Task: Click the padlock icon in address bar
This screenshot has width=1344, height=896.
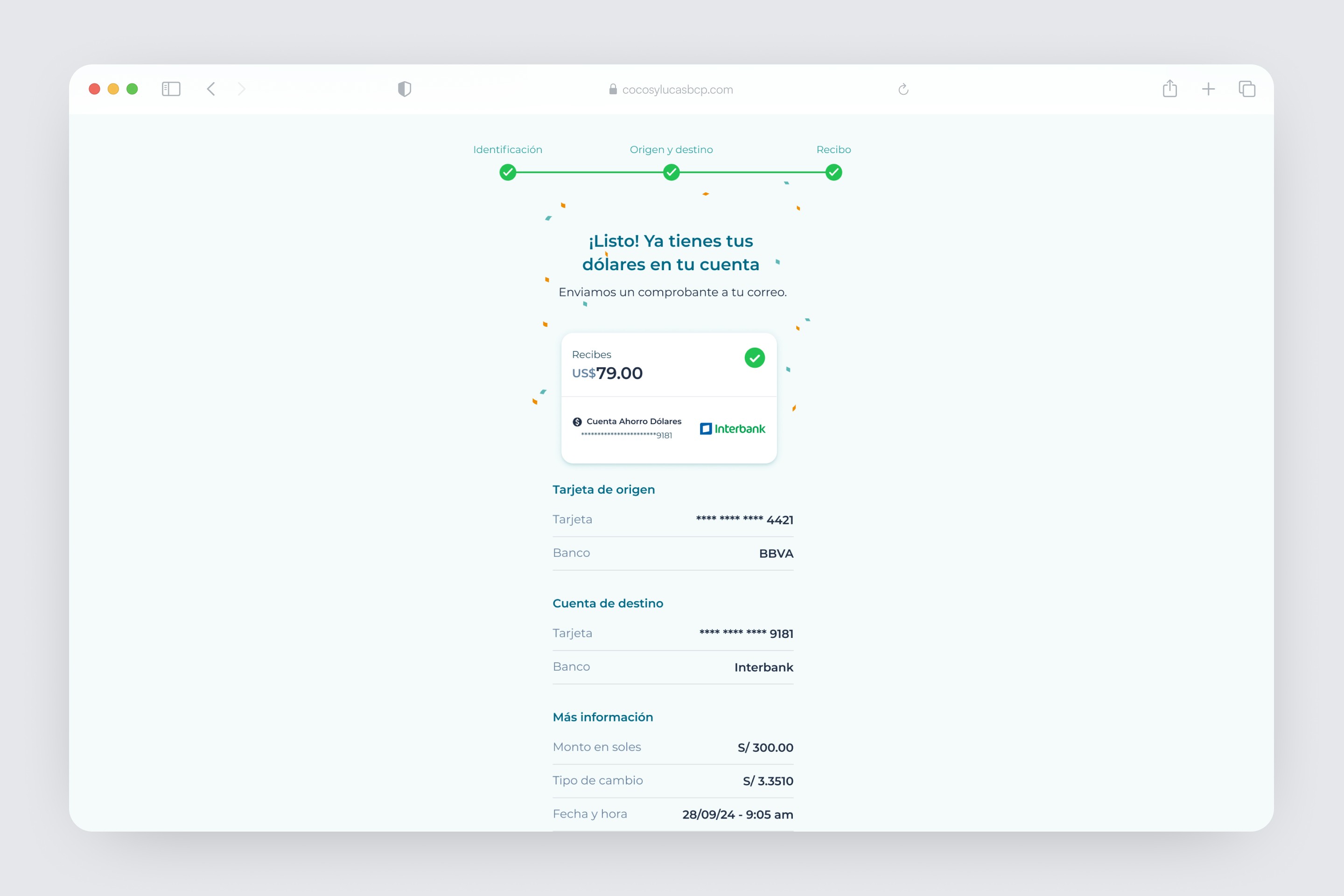Action: click(613, 89)
